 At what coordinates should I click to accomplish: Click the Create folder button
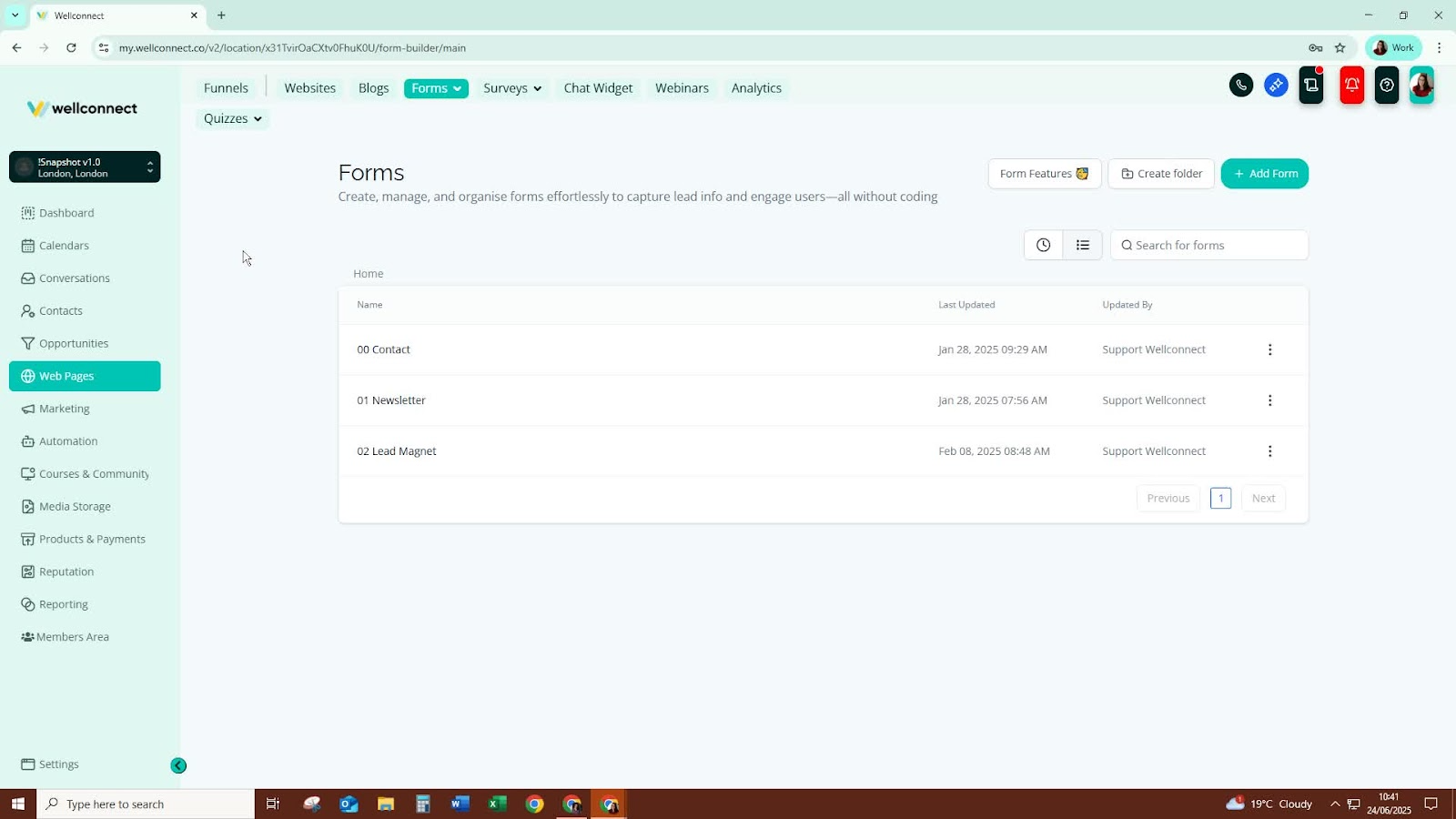(x=1161, y=174)
